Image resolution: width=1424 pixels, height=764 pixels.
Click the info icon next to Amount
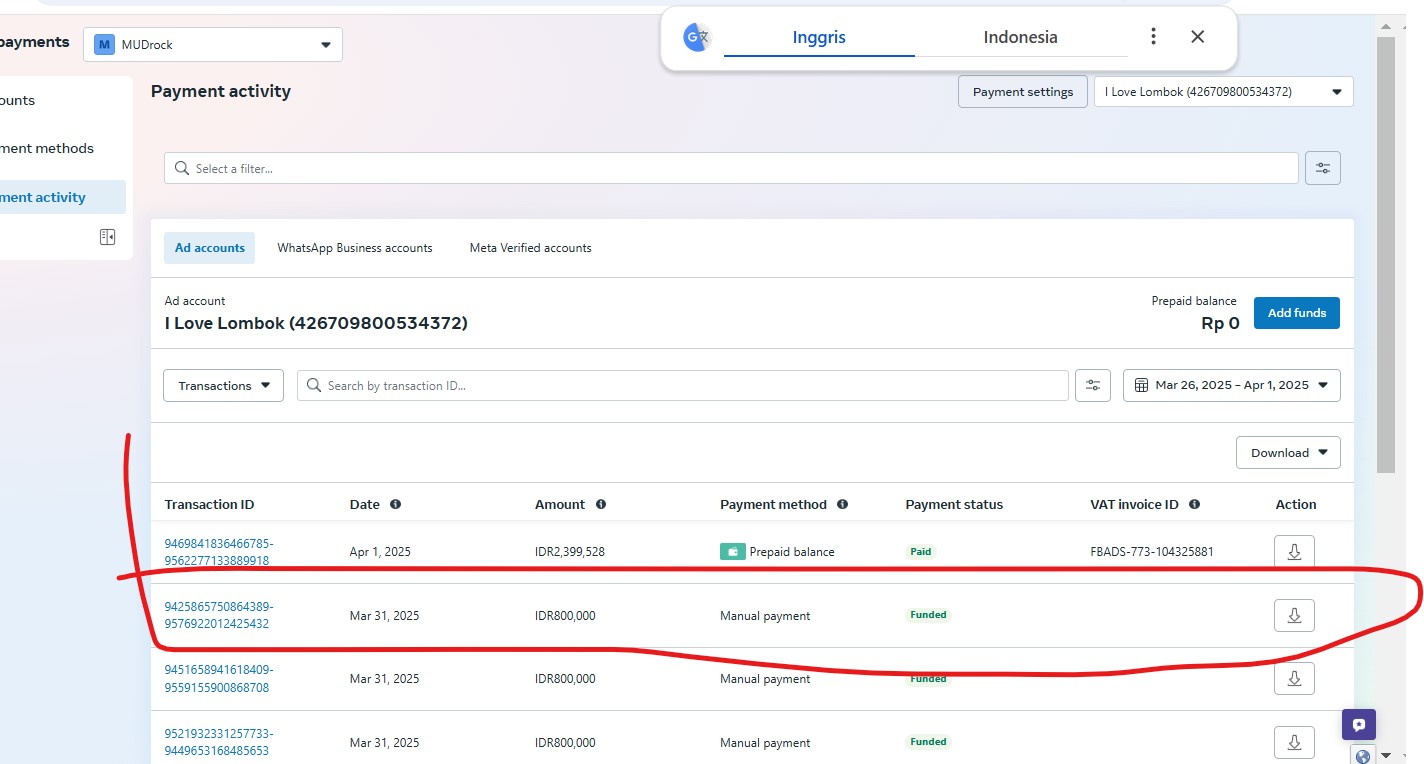pyautogui.click(x=601, y=505)
